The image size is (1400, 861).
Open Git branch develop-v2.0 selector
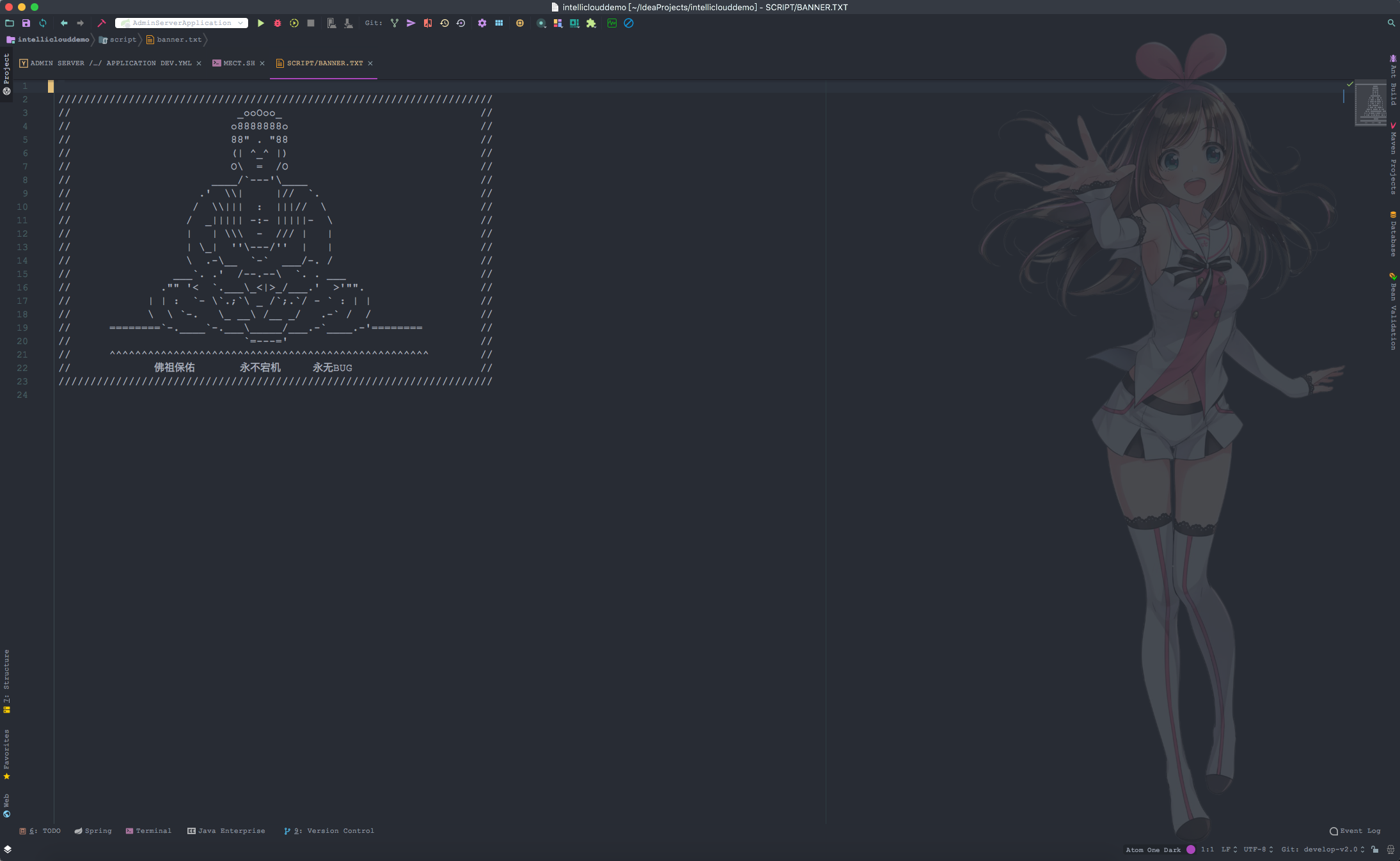click(1323, 849)
